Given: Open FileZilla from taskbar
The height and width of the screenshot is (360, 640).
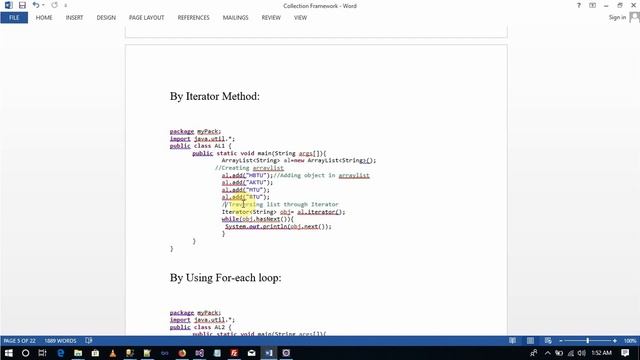Looking at the screenshot, I should click(234, 353).
